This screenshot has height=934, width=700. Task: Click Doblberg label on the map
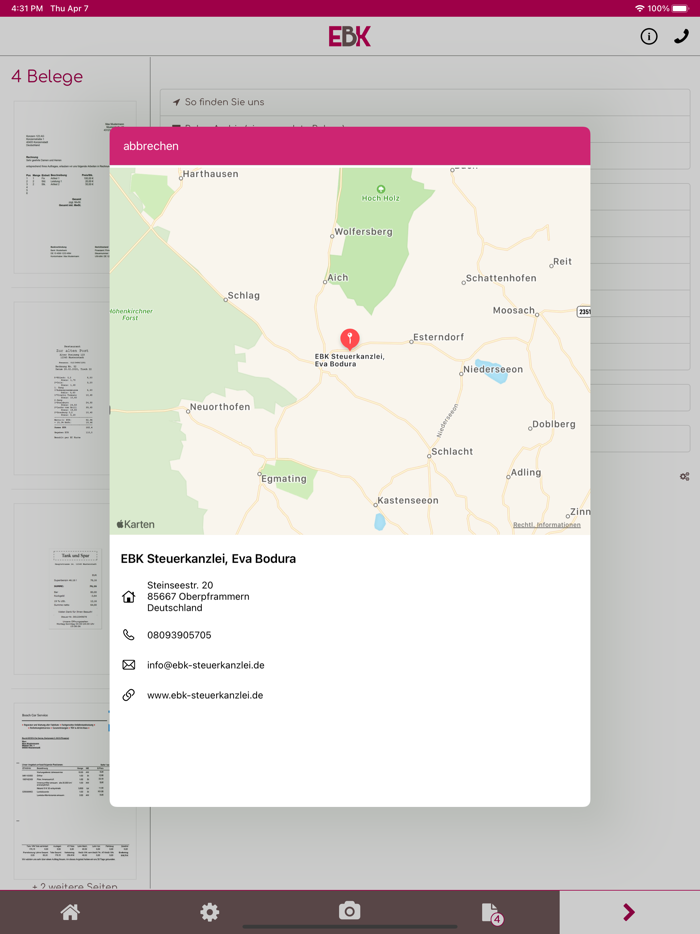point(553,424)
